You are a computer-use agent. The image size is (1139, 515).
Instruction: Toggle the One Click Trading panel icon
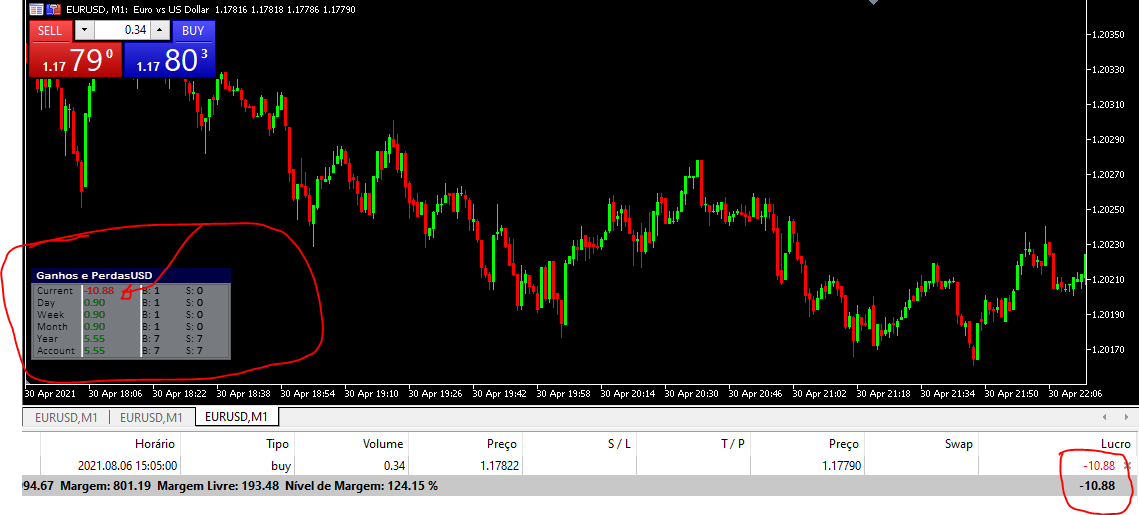[x=54, y=9]
